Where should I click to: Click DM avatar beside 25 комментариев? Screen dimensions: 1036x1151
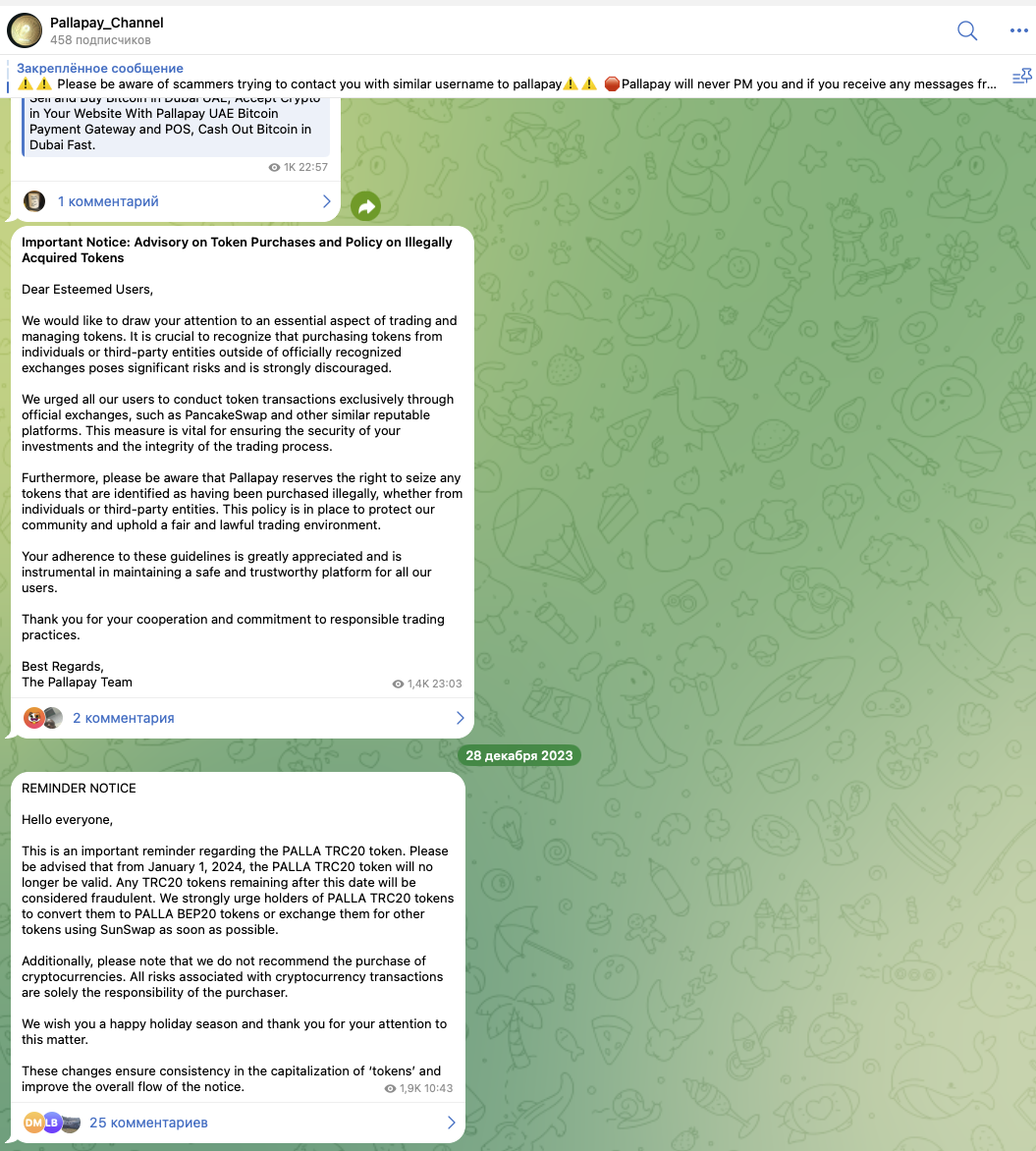point(33,1123)
